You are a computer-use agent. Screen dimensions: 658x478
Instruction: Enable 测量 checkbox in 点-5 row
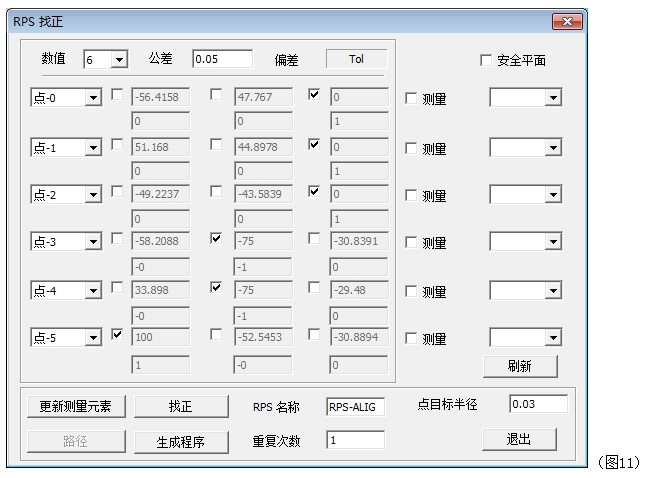[411, 338]
